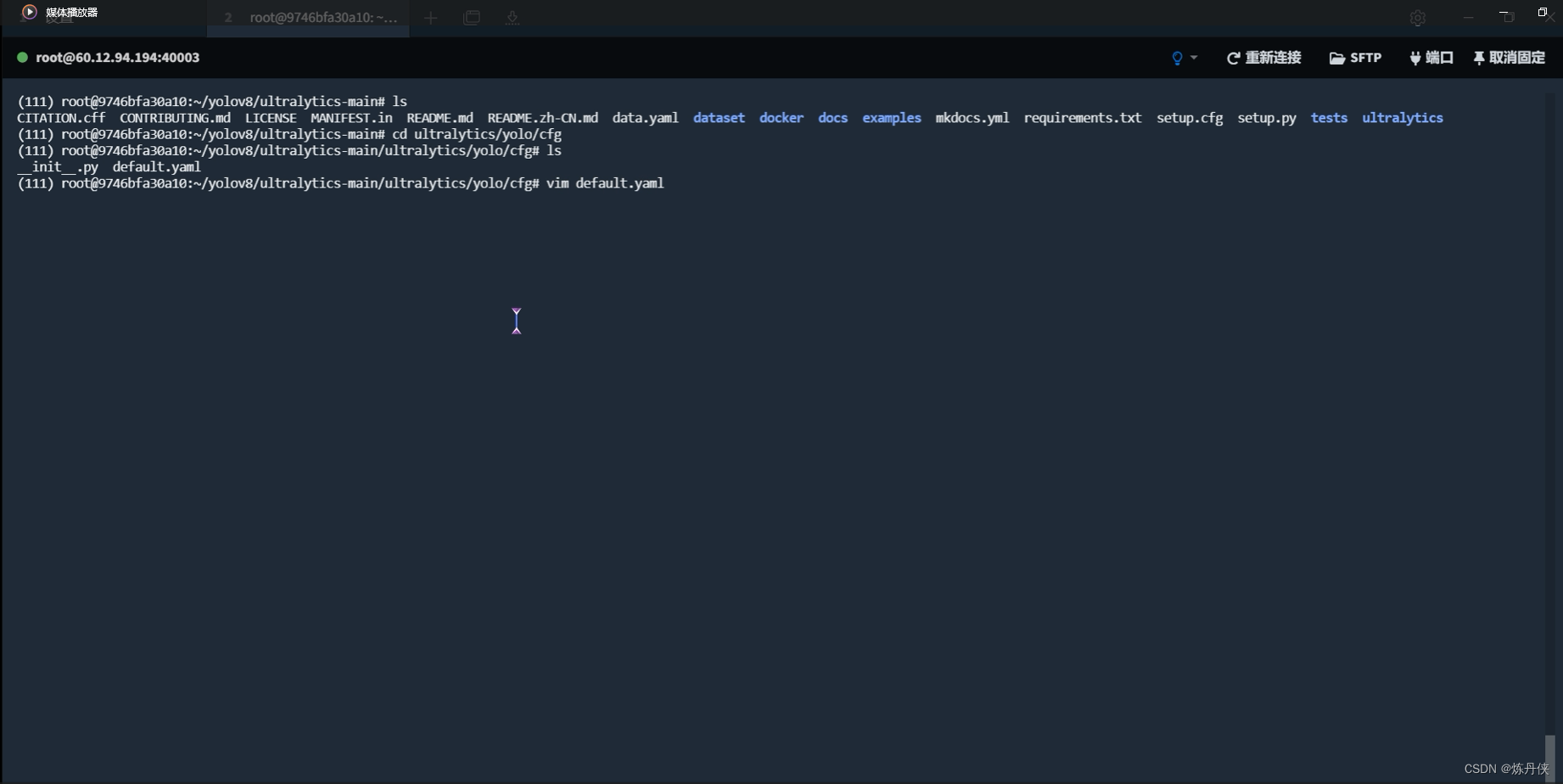Open the 端口 ports panel
Screen dimensions: 1563x784
1431,58
